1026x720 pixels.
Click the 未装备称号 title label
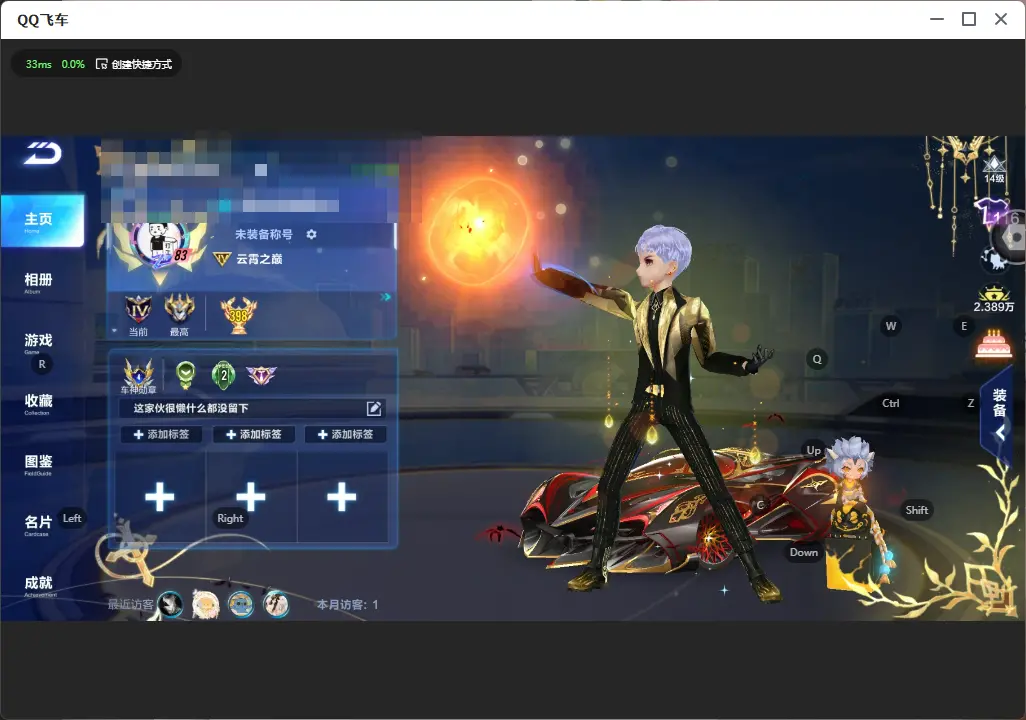tap(264, 234)
